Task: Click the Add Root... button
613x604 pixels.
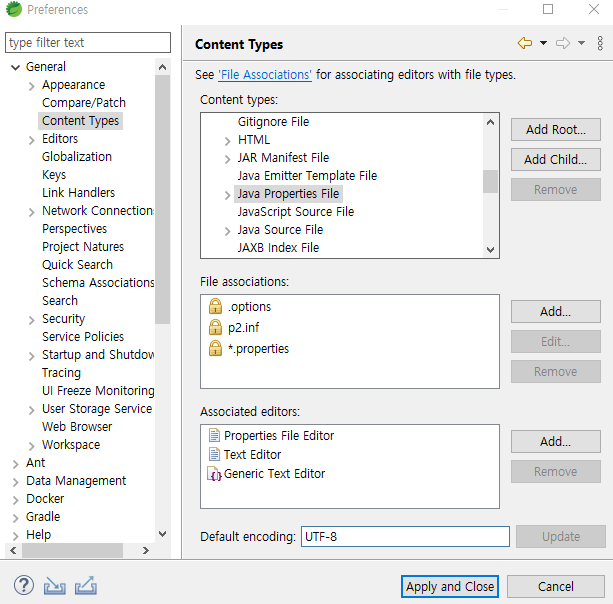Action: coord(556,129)
